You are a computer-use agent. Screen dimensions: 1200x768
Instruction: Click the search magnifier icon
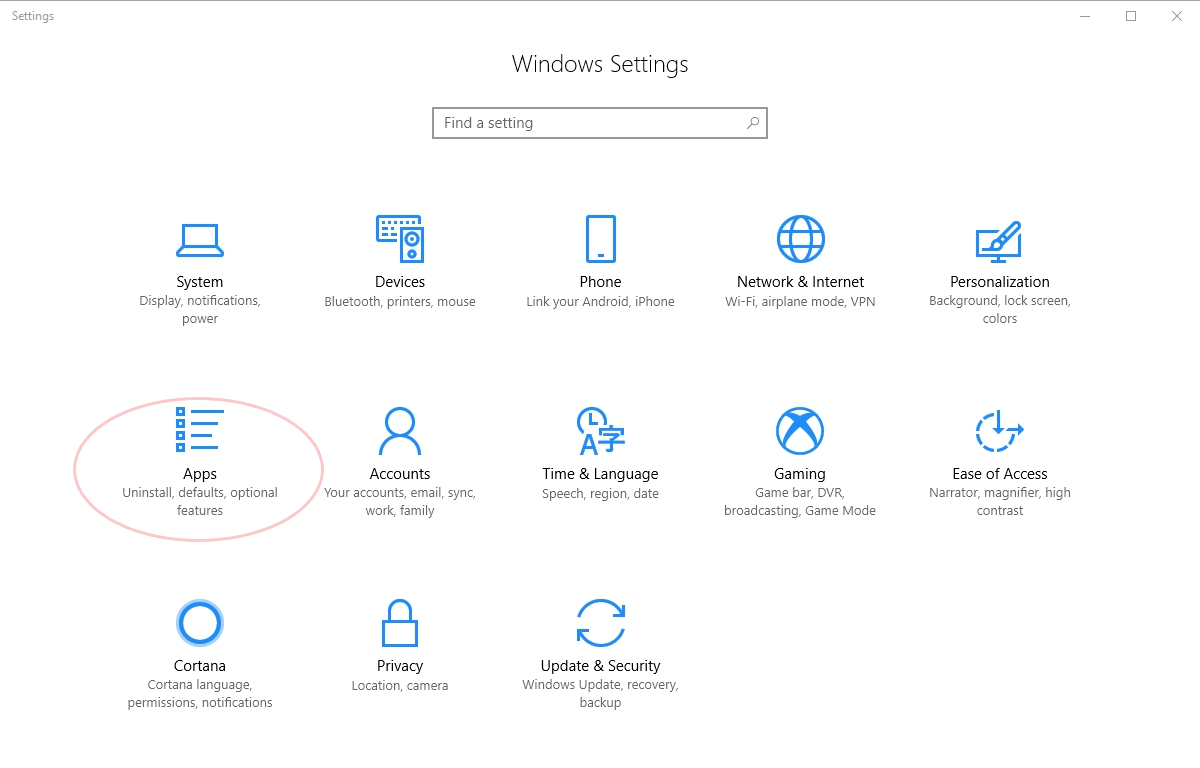pyautogui.click(x=753, y=122)
